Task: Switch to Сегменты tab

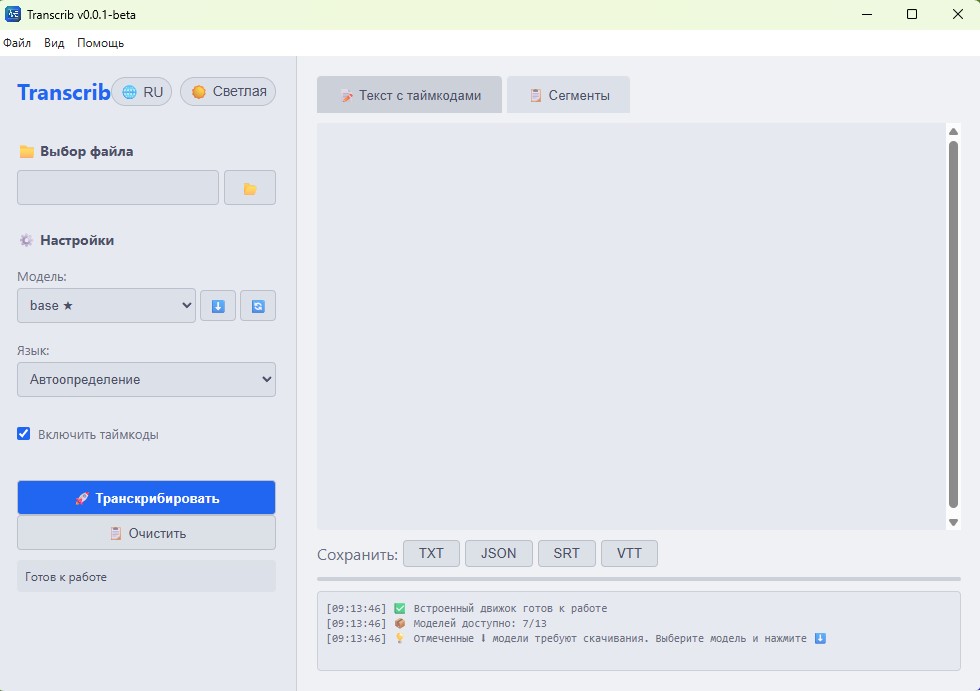Action: point(568,95)
